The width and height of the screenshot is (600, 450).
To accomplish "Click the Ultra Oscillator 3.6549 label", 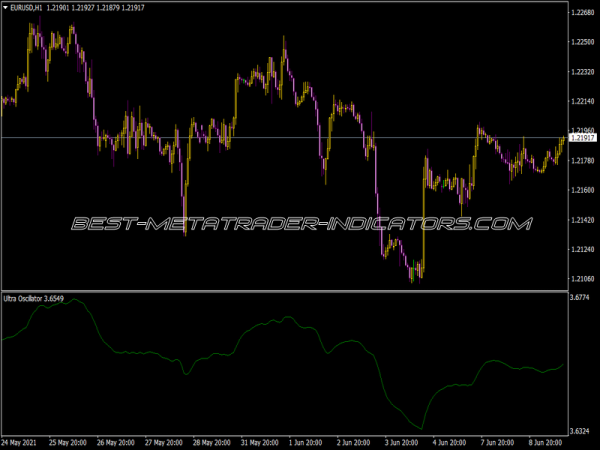I will 36,297.
